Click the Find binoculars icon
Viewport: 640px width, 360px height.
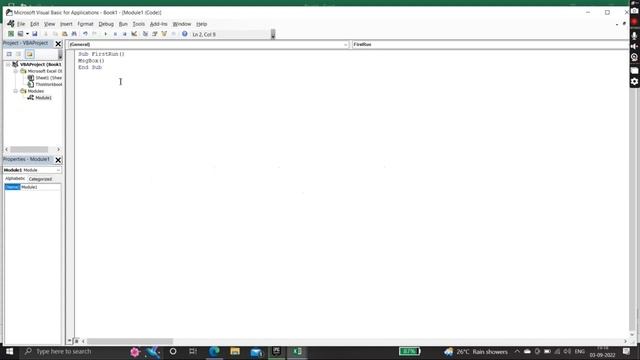click(74, 34)
